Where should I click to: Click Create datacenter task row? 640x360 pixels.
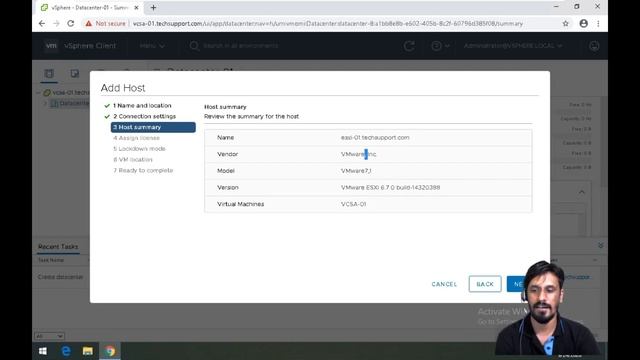coord(60,277)
